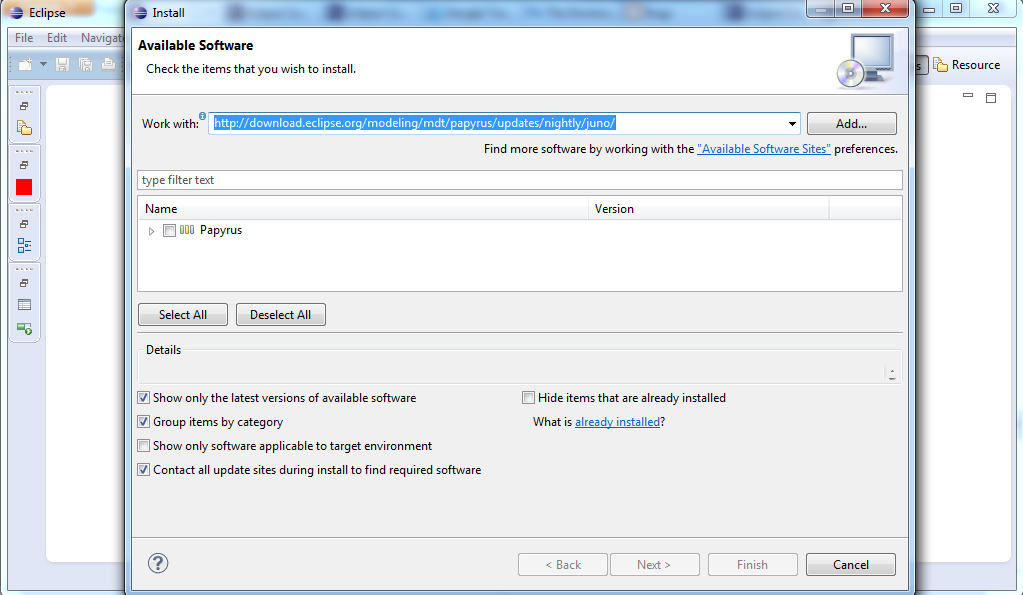
Task: Open the Available Software Sites link
Action: 764,149
